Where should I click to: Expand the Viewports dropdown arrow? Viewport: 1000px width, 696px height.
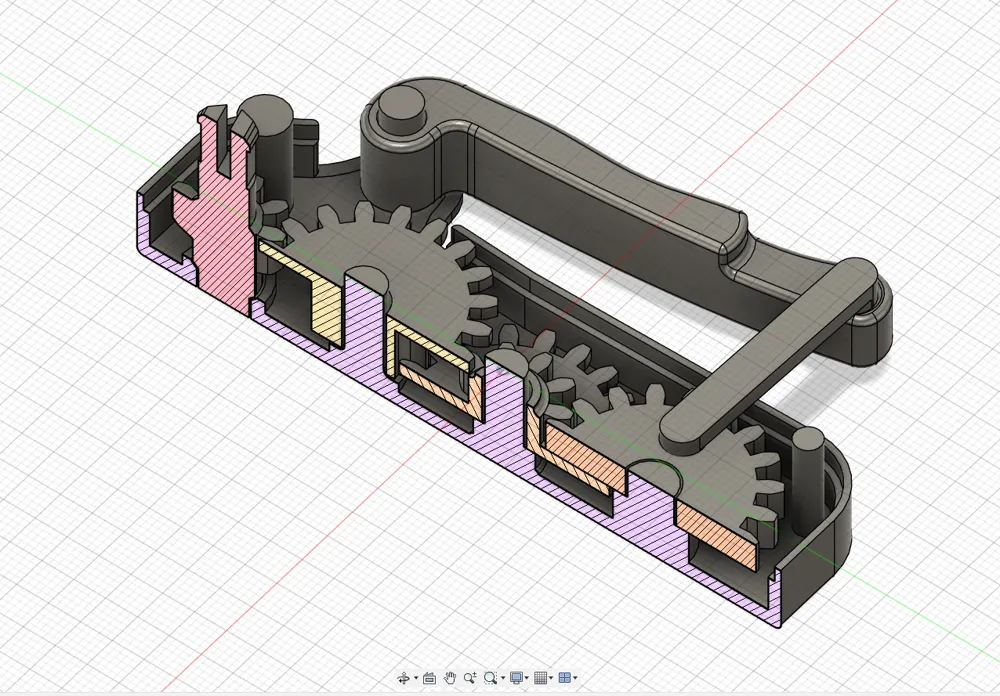tap(576, 678)
